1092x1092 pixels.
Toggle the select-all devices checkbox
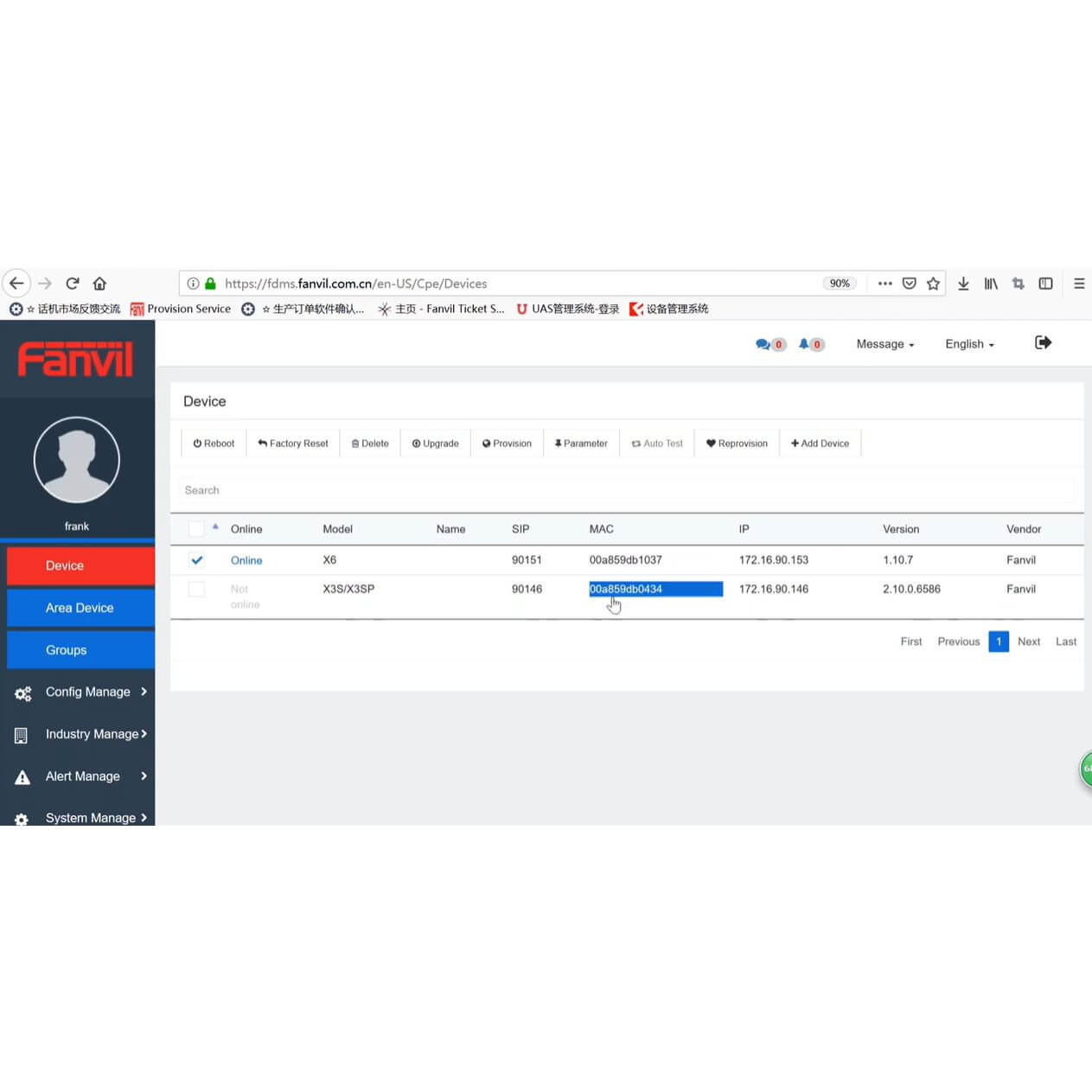pyautogui.click(x=196, y=529)
